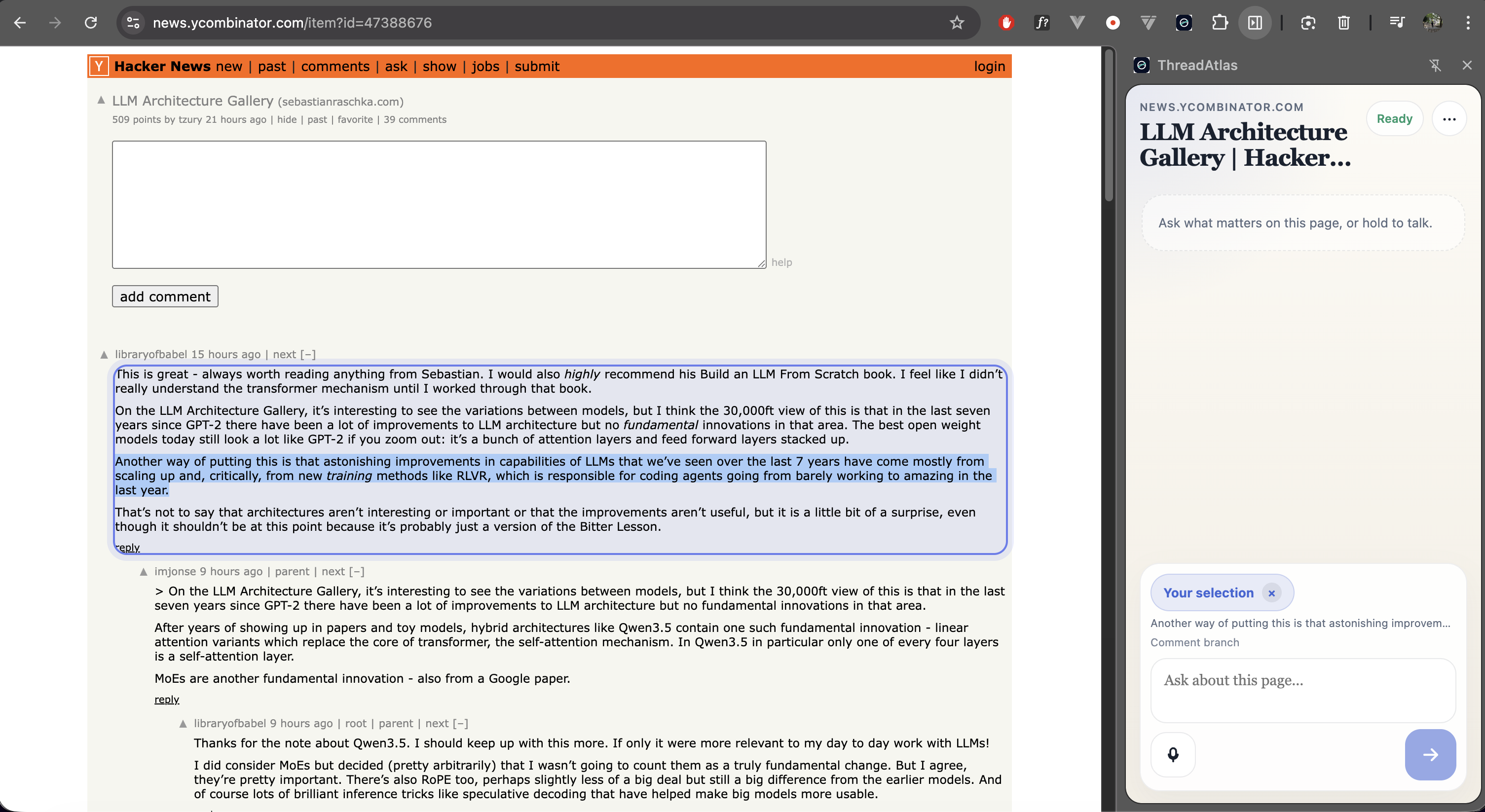Image resolution: width=1485 pixels, height=812 pixels.
Task: Click in the comment text area
Action: [439, 205]
